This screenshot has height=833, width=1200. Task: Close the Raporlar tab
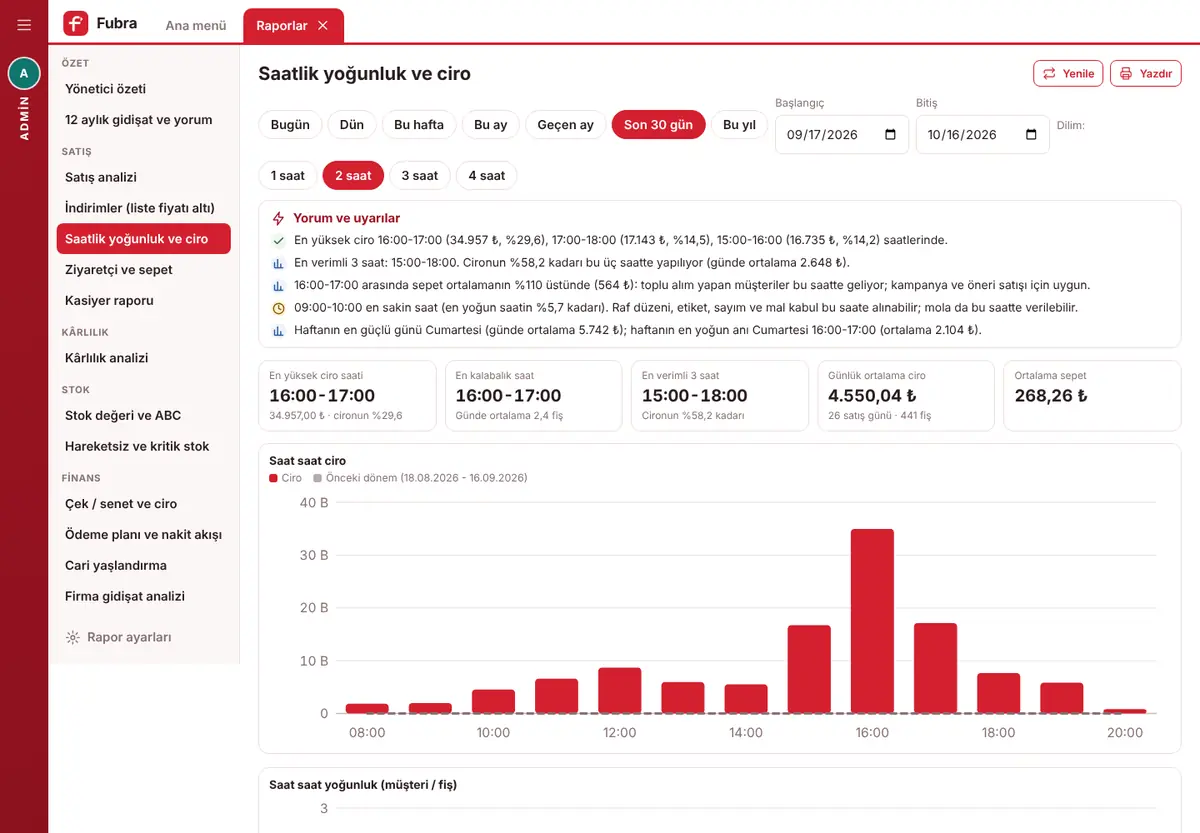322,26
